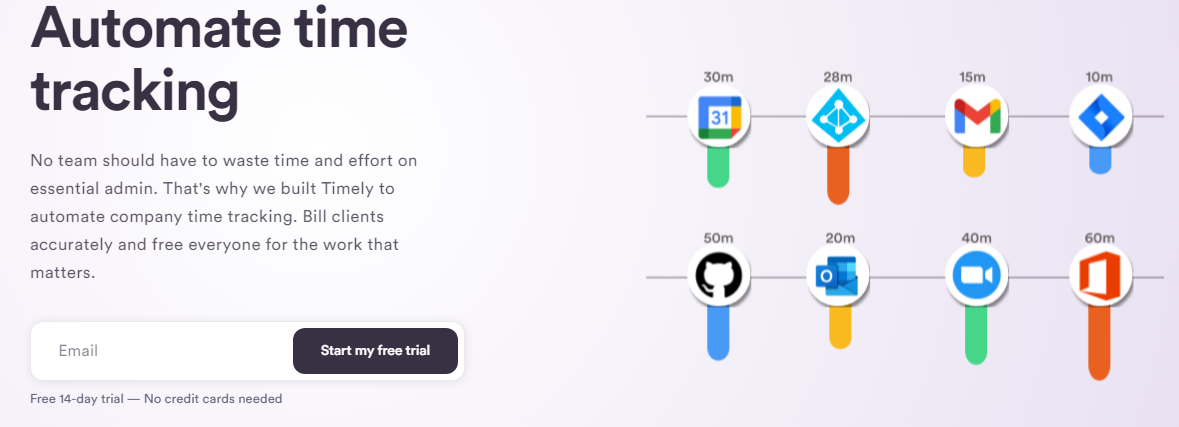
Task: Click the Google Calendar icon
Action: 720,117
